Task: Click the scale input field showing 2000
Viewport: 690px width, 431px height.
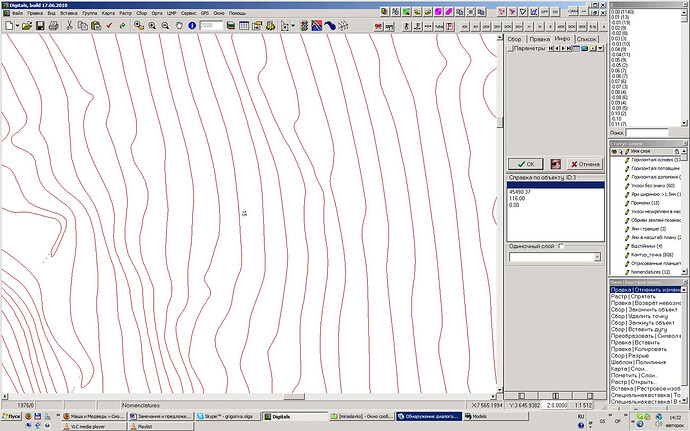Action: pos(211,26)
